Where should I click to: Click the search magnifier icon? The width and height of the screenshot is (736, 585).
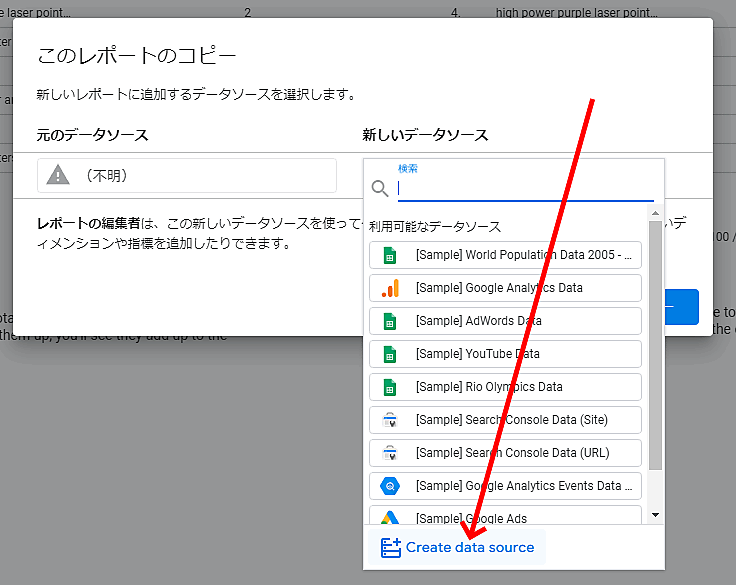380,188
